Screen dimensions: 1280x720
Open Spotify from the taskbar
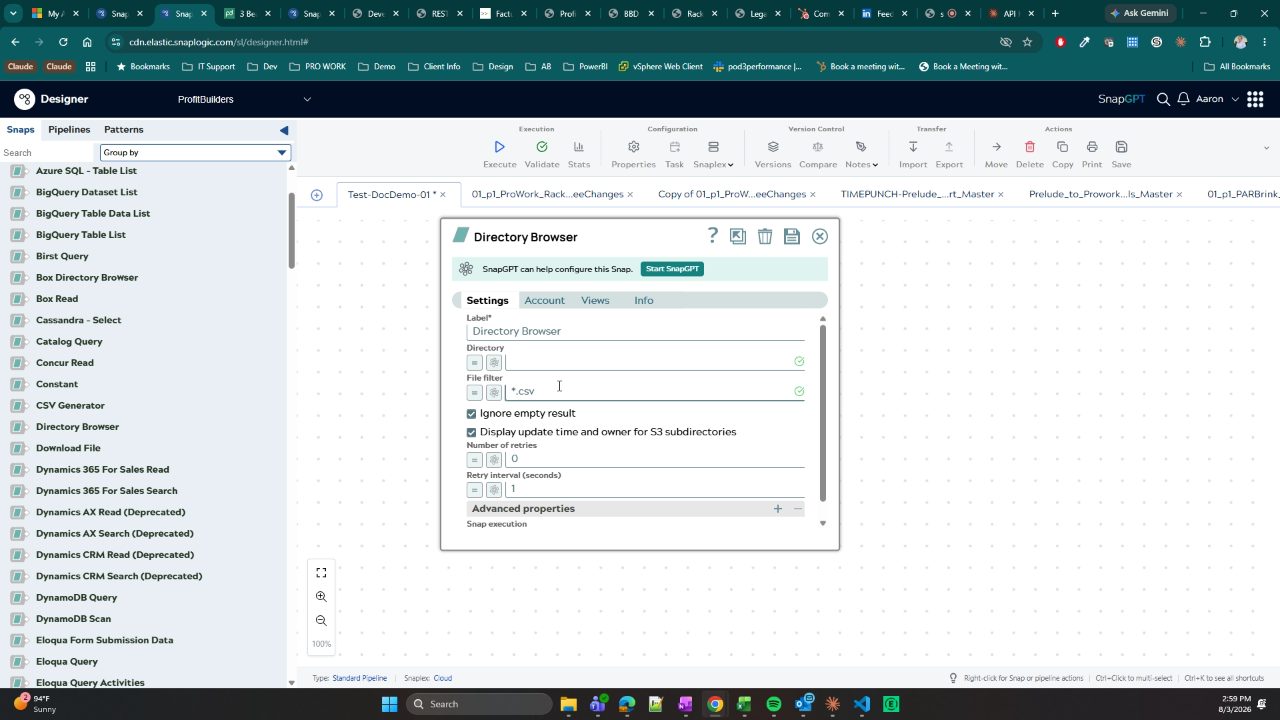click(x=774, y=704)
